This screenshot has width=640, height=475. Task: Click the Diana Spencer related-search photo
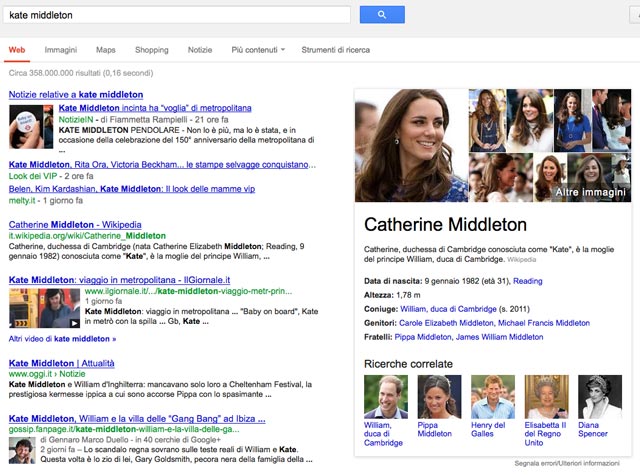pyautogui.click(x=600, y=397)
